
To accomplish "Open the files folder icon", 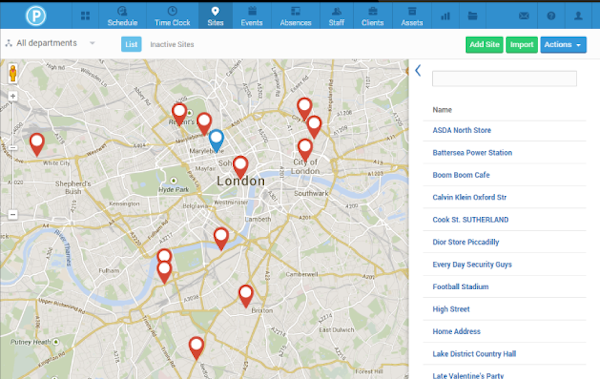I will tap(473, 16).
